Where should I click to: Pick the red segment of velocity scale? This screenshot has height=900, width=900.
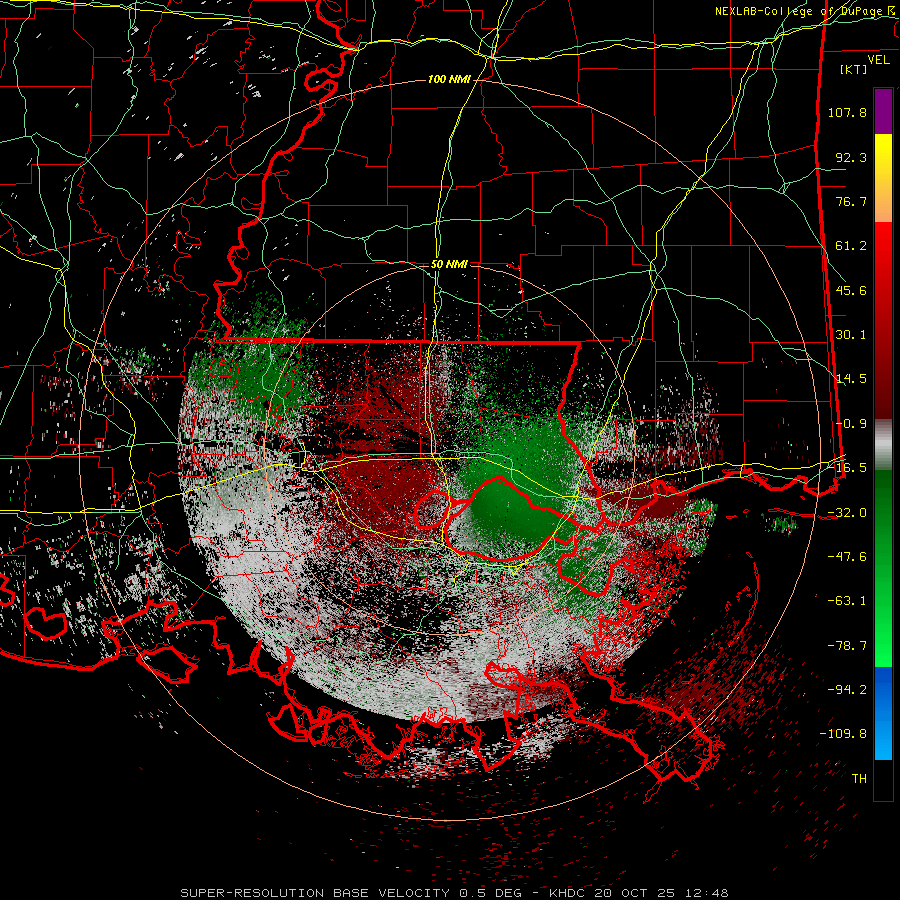[x=883, y=320]
